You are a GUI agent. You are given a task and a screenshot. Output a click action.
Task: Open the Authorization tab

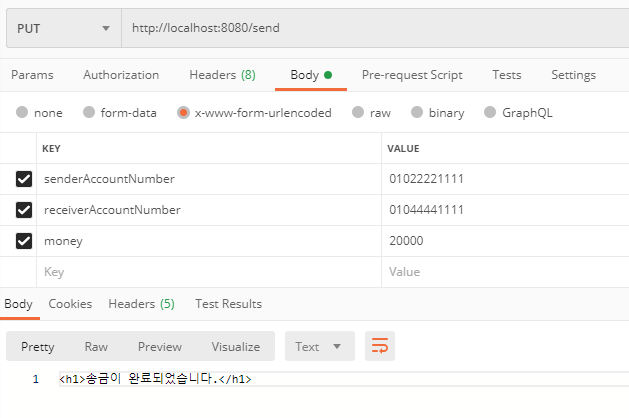[121, 75]
